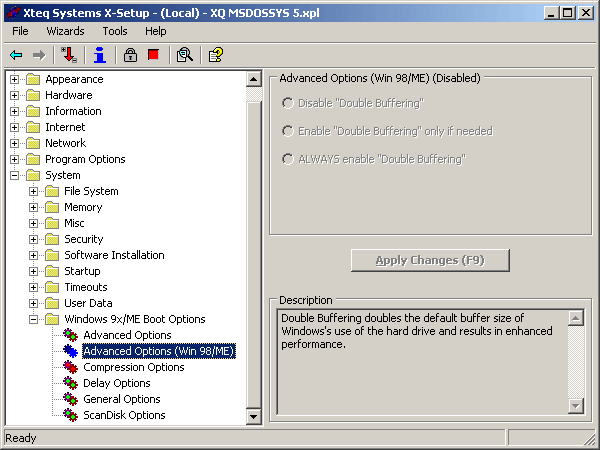Select ALWAYS enable "Double Buffering" radio
Screen dimensions: 600x450
288,159
